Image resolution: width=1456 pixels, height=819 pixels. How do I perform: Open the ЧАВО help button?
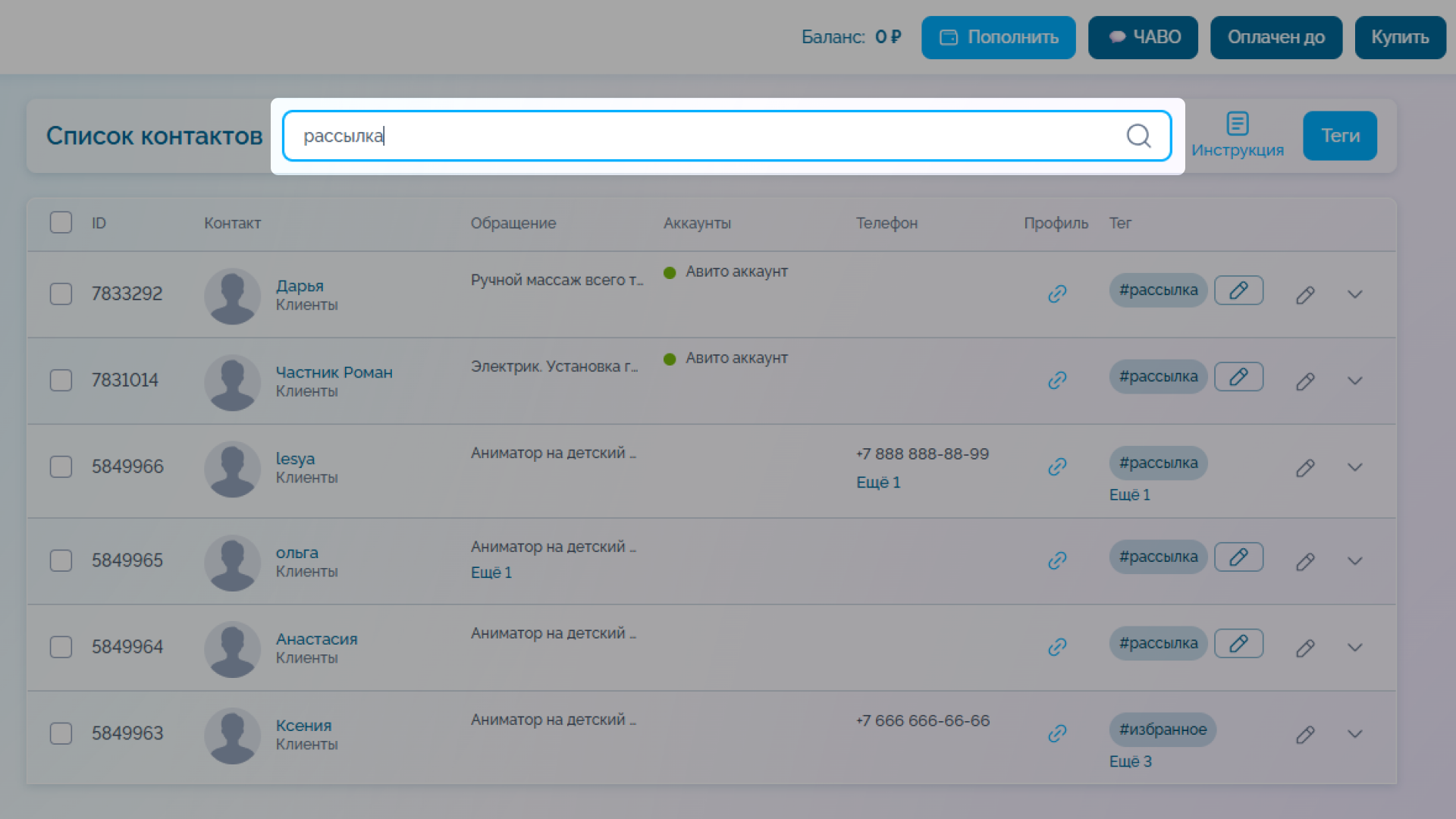[x=1143, y=37]
